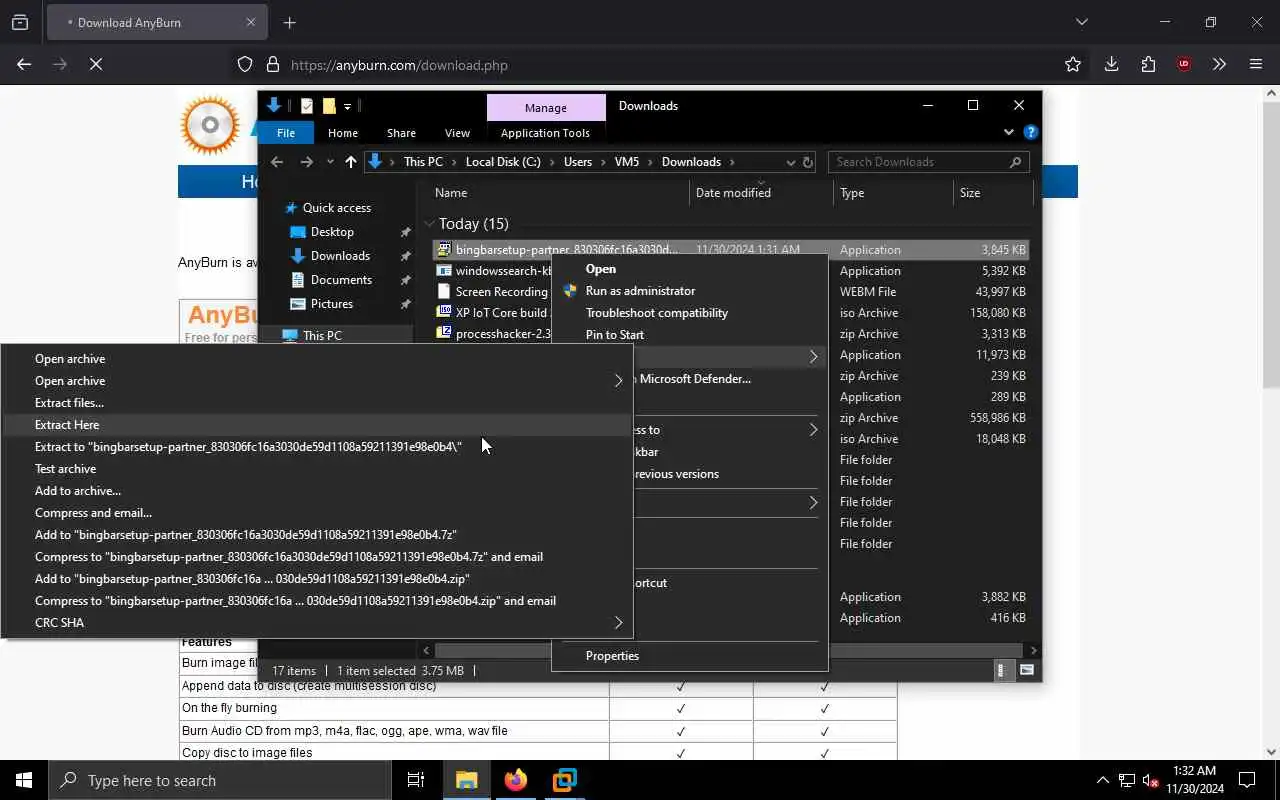1280x800 pixels.
Task: Close the Download AnyBurn tab
Action: click(x=251, y=22)
